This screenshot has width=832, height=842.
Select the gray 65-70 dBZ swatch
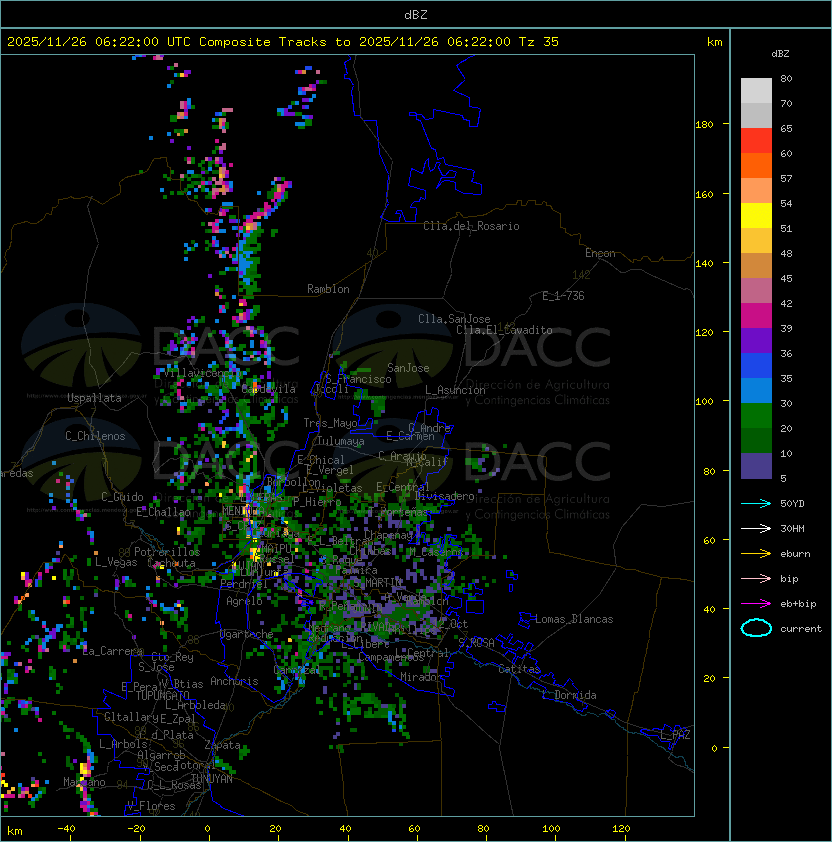(x=756, y=115)
